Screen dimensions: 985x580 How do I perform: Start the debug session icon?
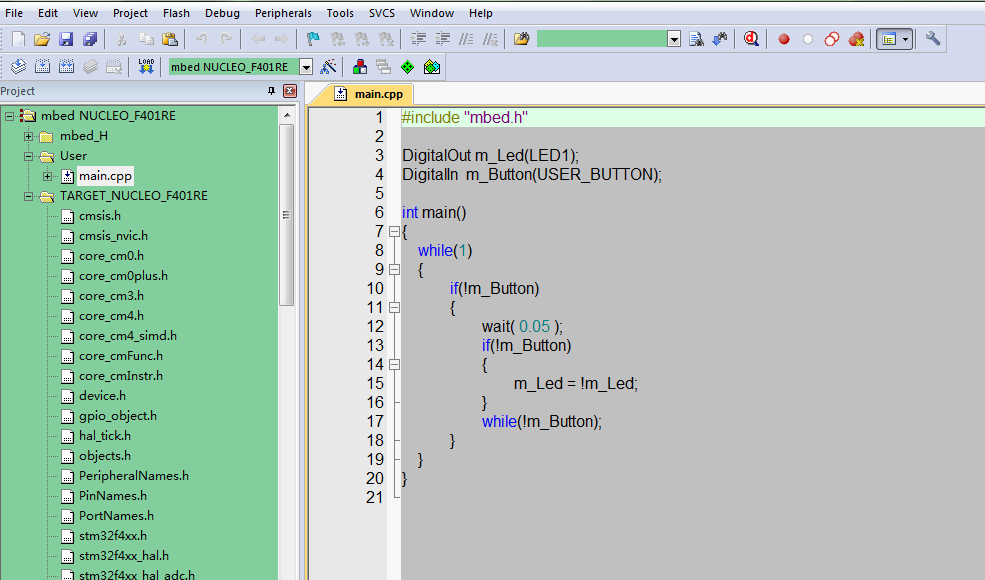coord(751,39)
